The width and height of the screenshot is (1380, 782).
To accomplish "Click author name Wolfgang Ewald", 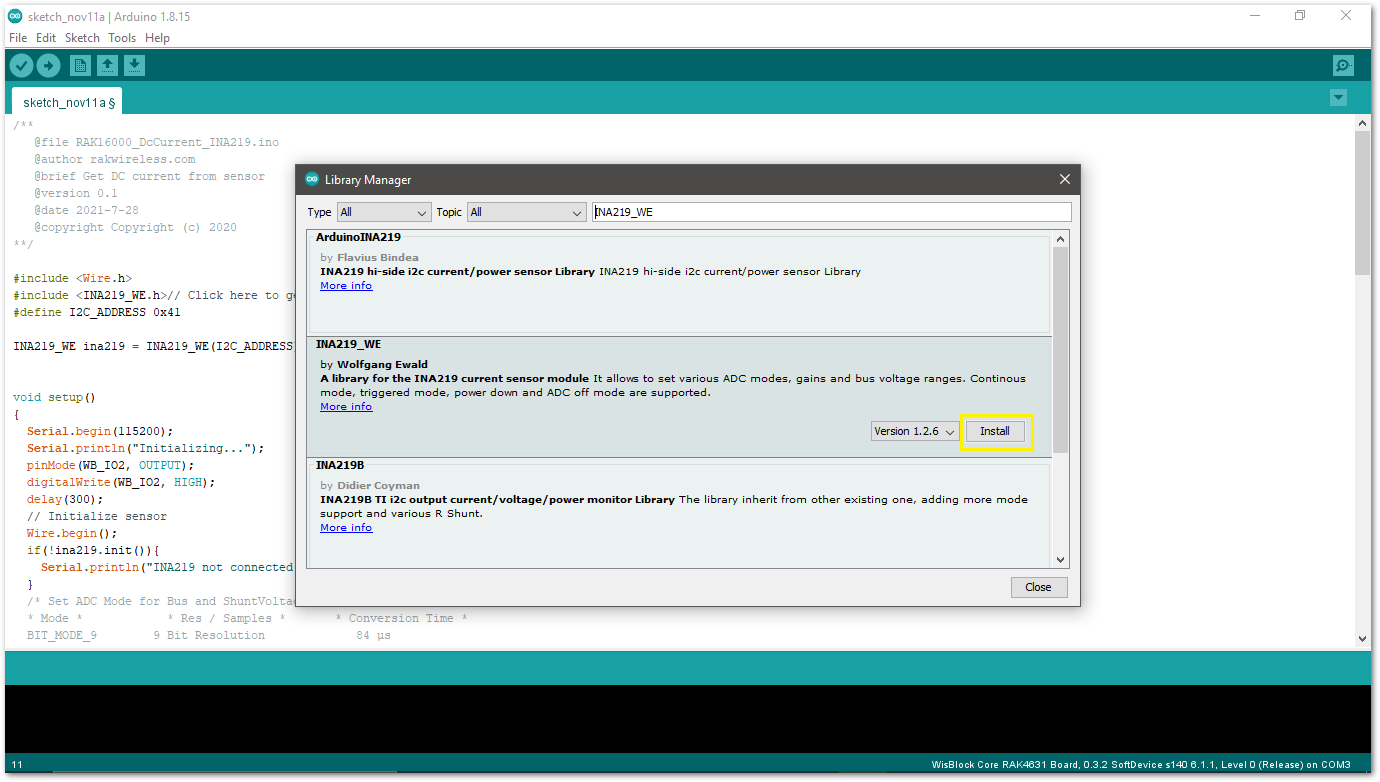I will click(x=382, y=365).
